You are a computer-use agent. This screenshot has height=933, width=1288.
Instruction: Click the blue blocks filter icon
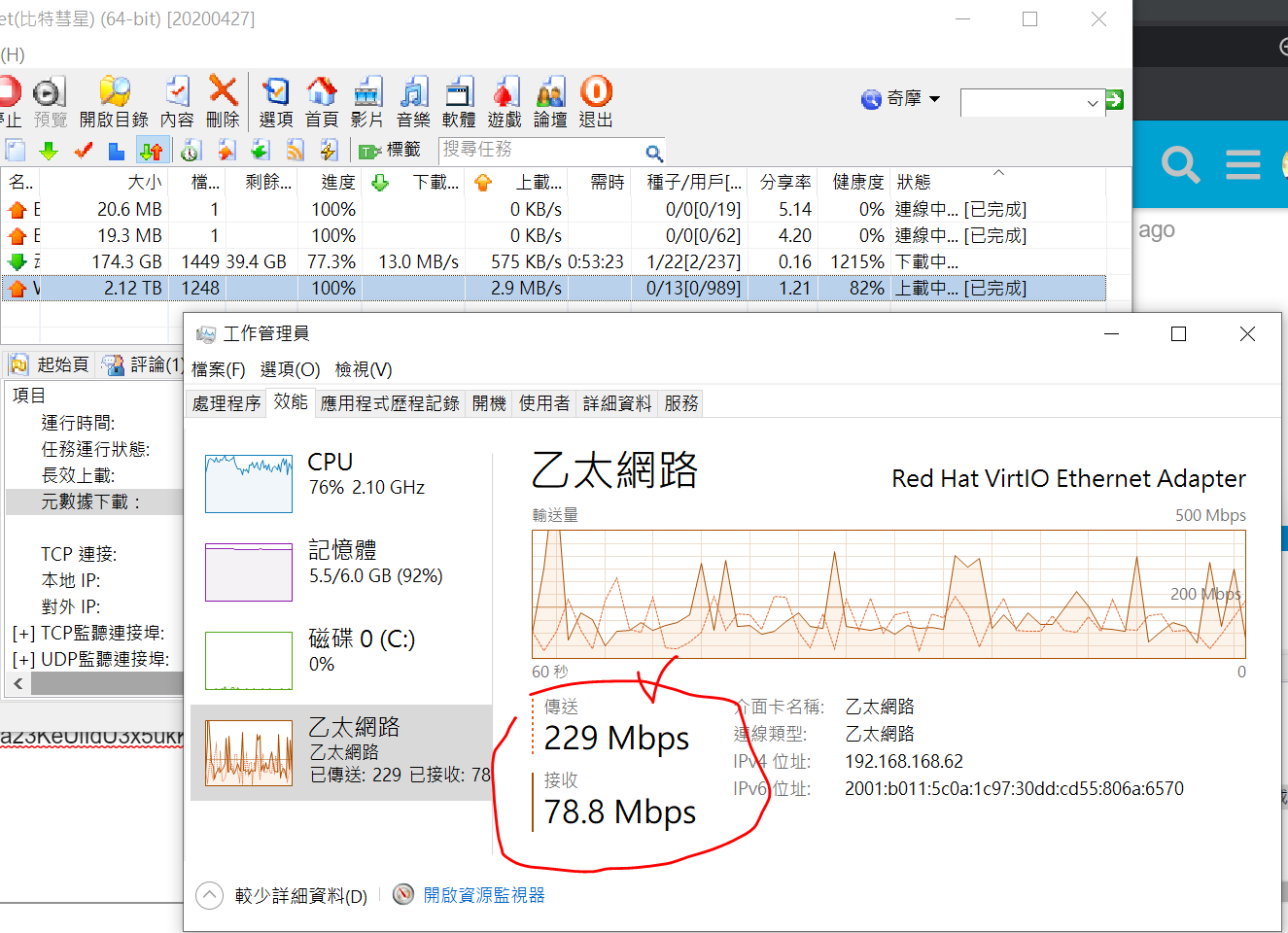pyautogui.click(x=117, y=150)
